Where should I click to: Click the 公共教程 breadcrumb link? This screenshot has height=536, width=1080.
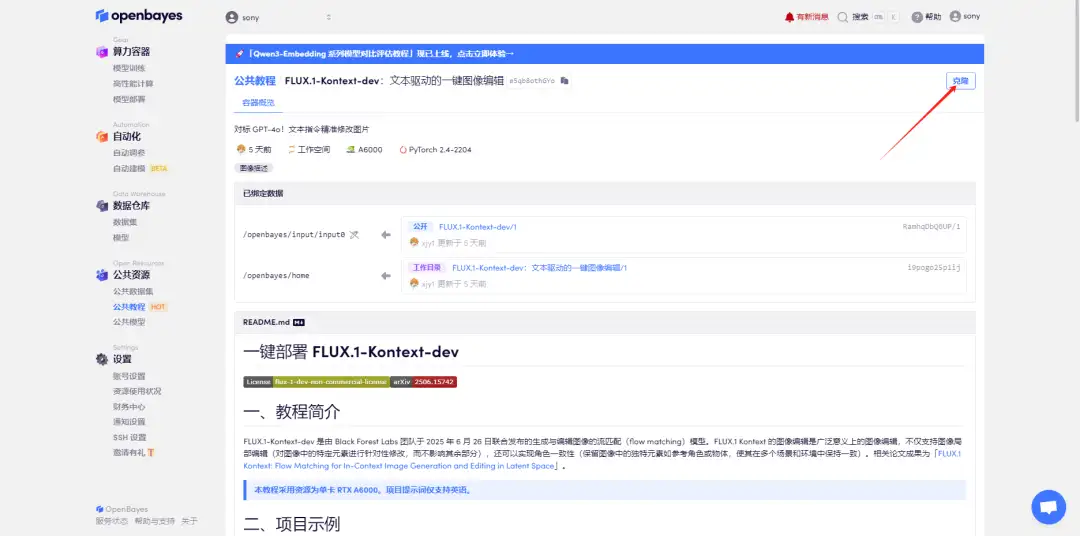coord(255,81)
